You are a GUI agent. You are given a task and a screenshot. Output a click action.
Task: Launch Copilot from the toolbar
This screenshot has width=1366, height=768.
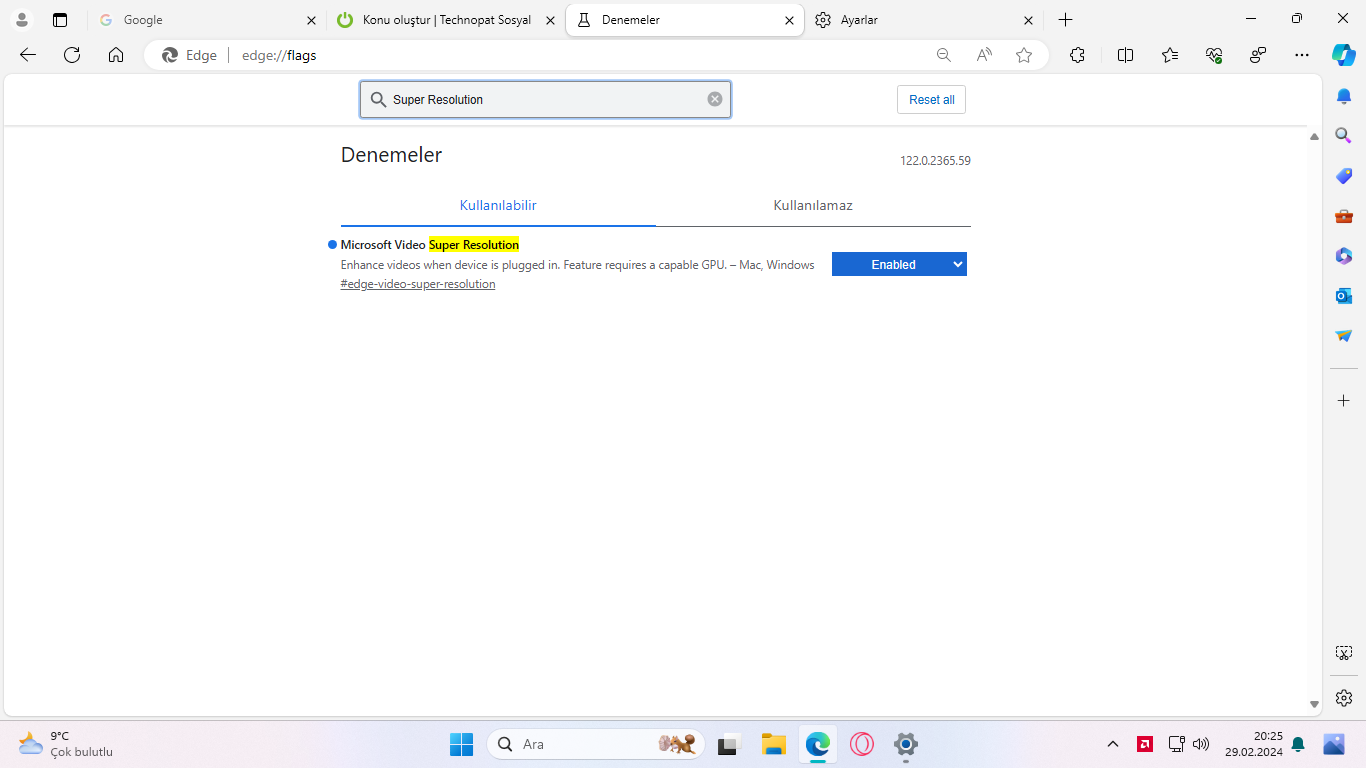click(1344, 55)
